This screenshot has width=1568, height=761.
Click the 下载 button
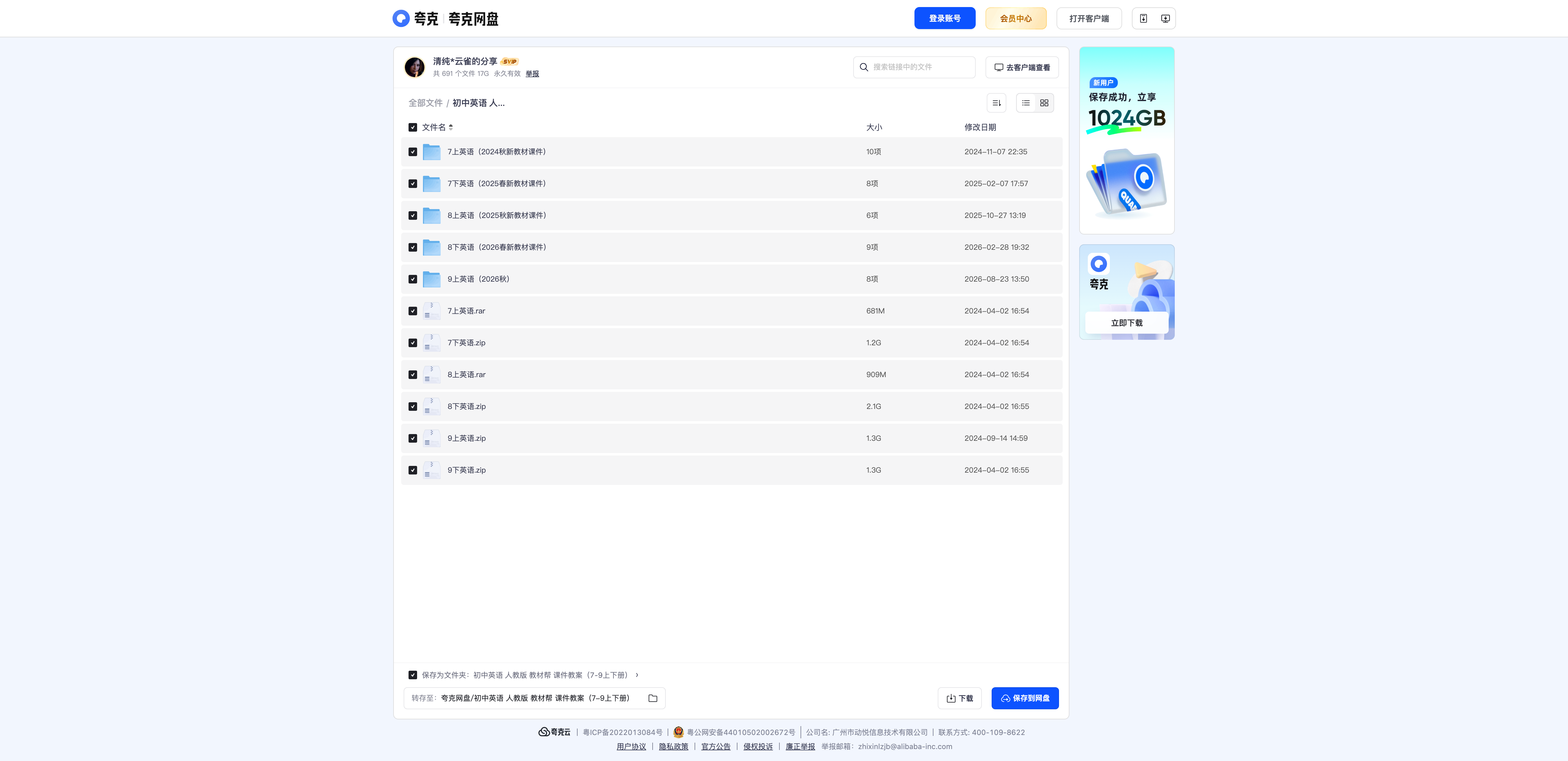coord(959,698)
